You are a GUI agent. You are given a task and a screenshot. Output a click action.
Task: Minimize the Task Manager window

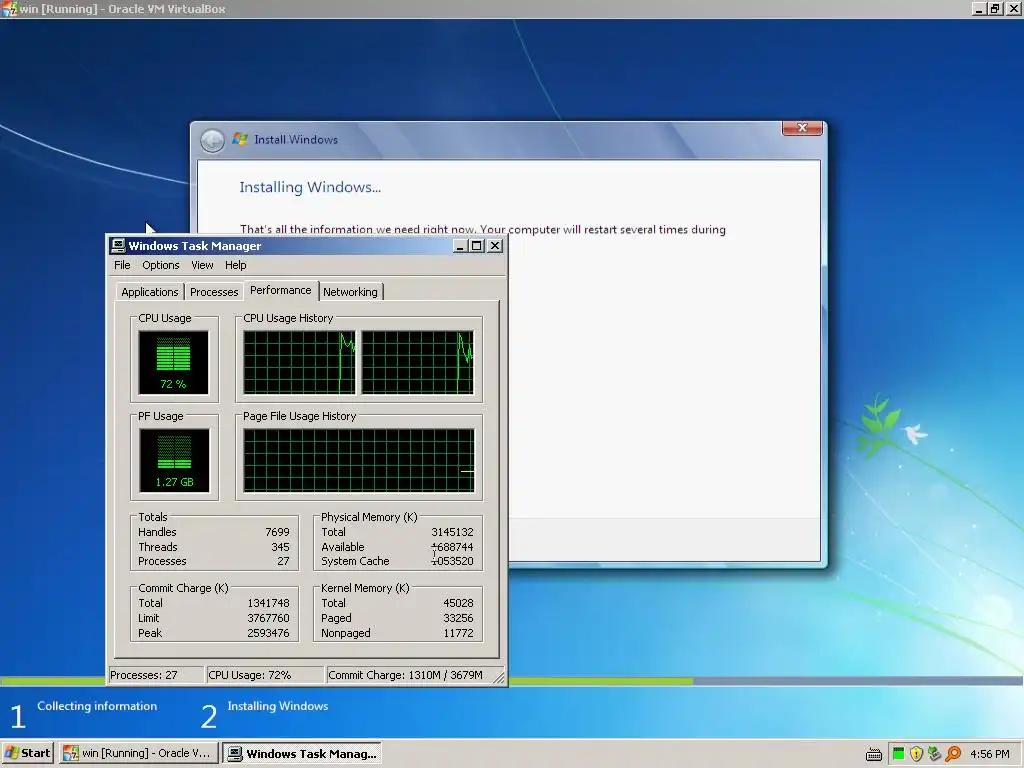460,246
